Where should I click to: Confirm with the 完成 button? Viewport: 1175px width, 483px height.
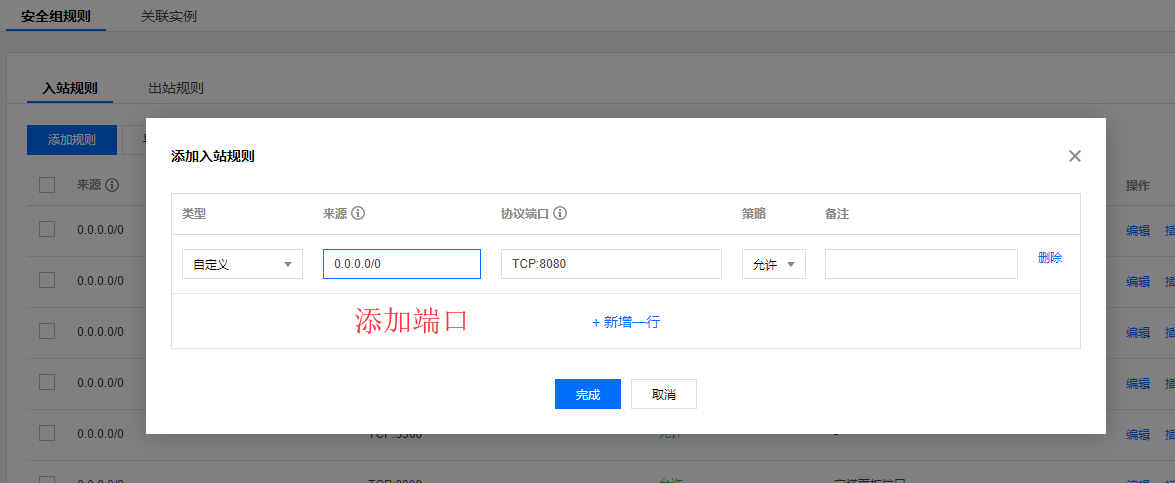(x=588, y=394)
